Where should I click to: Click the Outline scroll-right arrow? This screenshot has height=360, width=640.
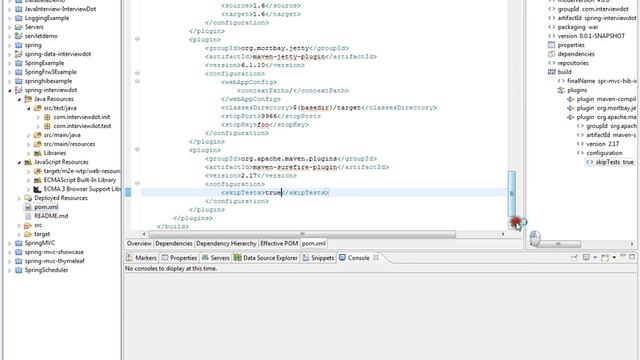(632, 244)
